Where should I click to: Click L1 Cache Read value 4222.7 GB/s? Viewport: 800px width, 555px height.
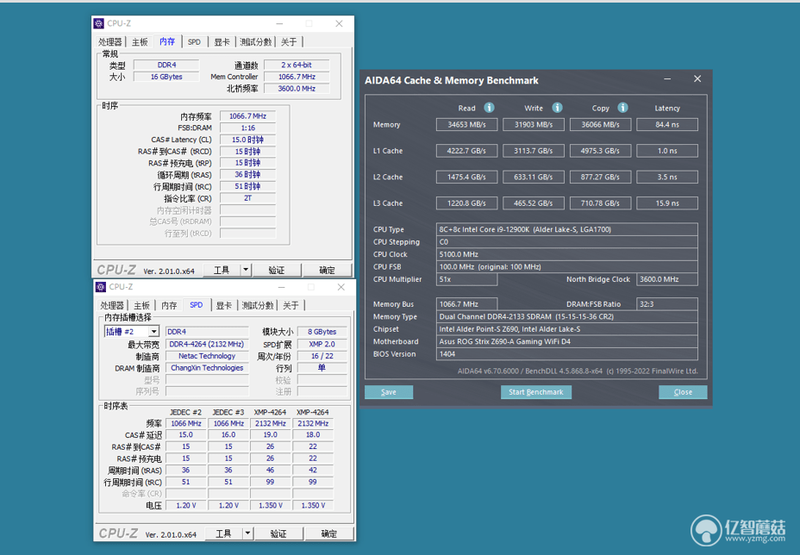467,150
